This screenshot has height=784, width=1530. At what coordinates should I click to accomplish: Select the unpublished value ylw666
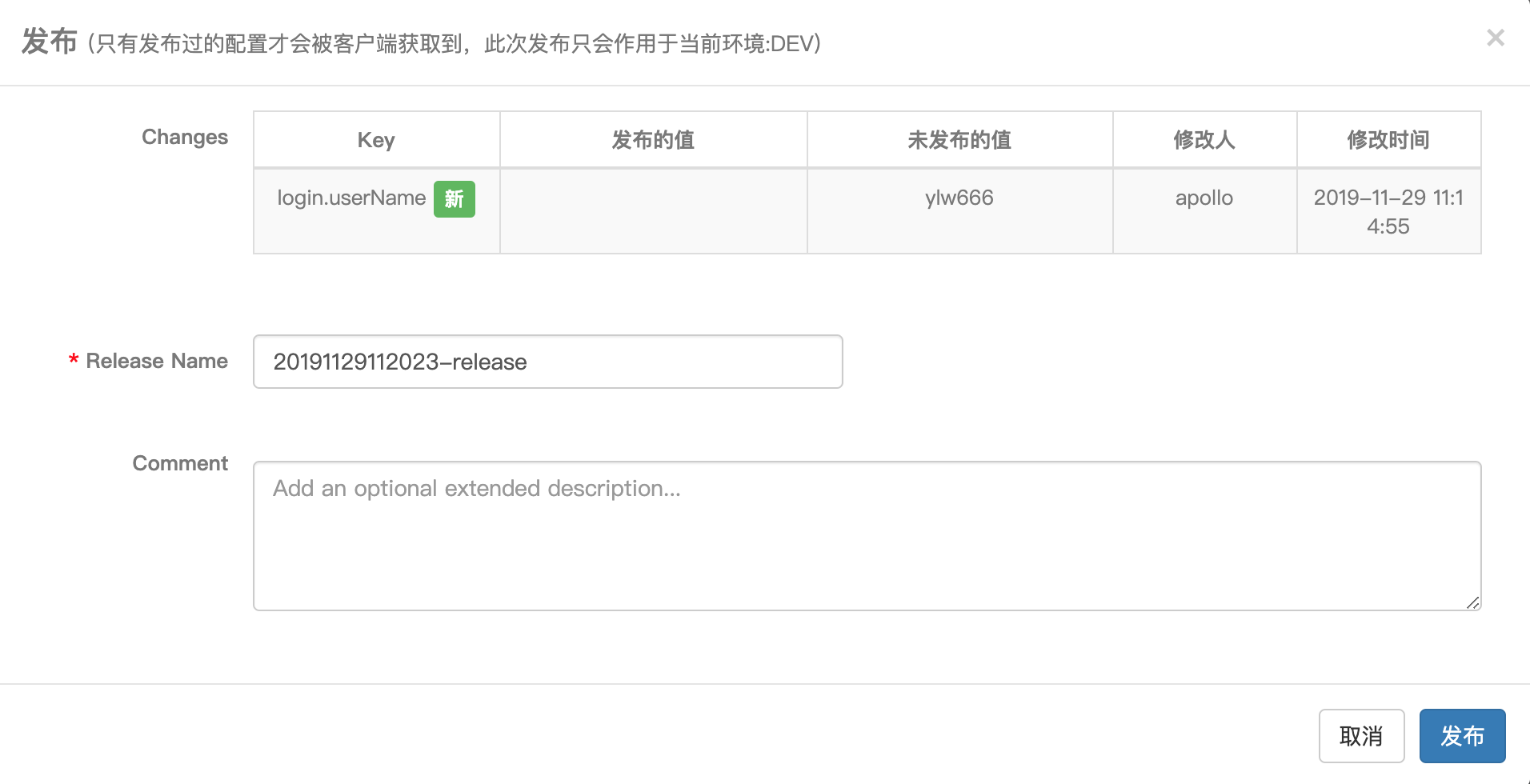pos(959,198)
